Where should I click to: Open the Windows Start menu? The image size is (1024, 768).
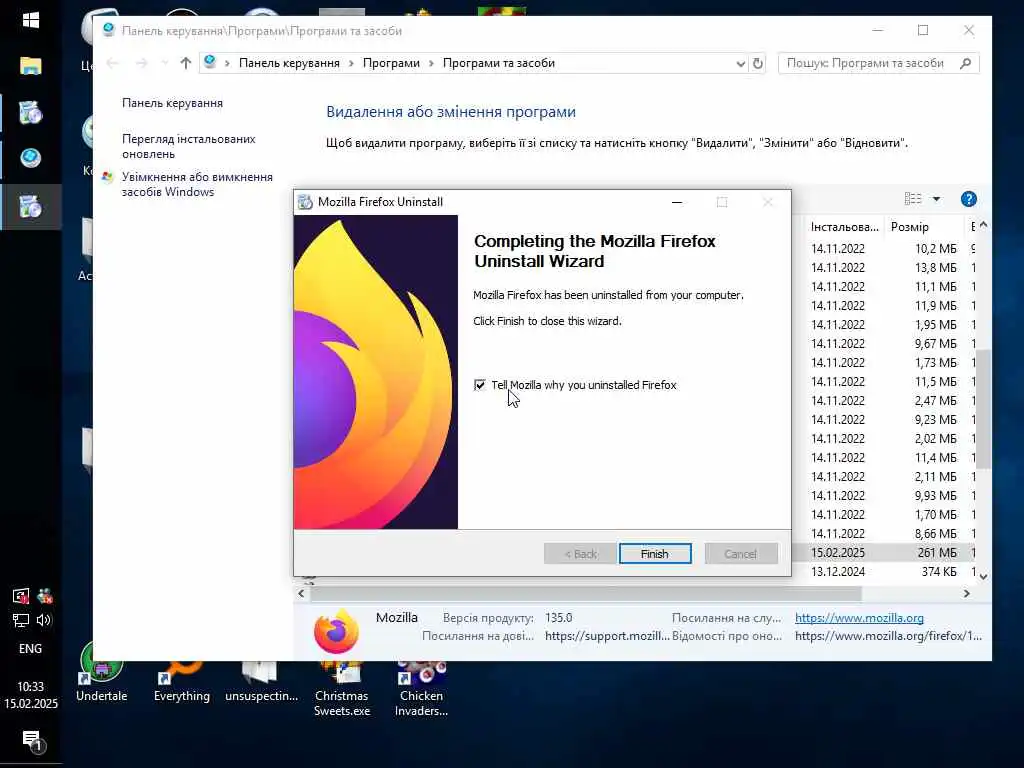coord(31,20)
